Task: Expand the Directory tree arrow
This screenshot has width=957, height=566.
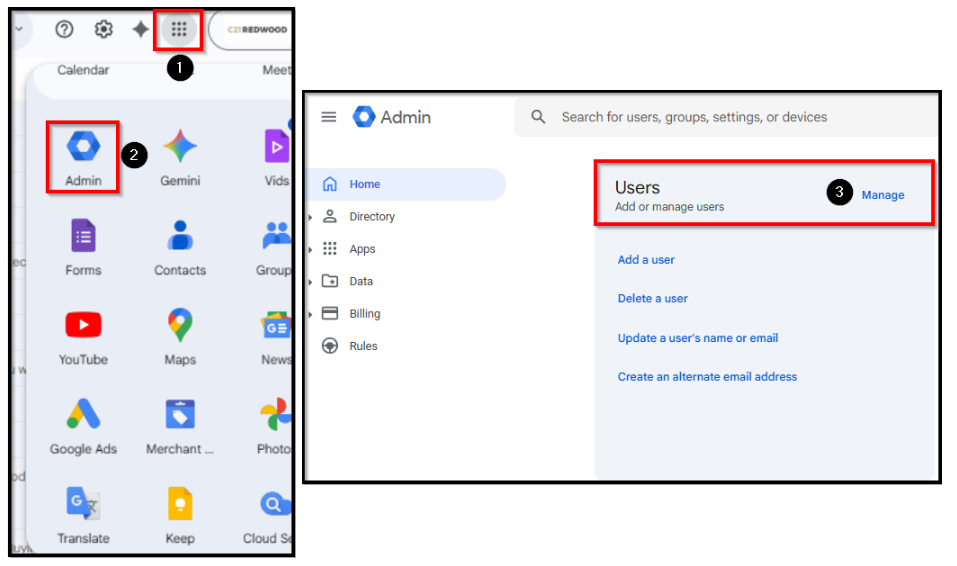Action: pyautogui.click(x=311, y=217)
